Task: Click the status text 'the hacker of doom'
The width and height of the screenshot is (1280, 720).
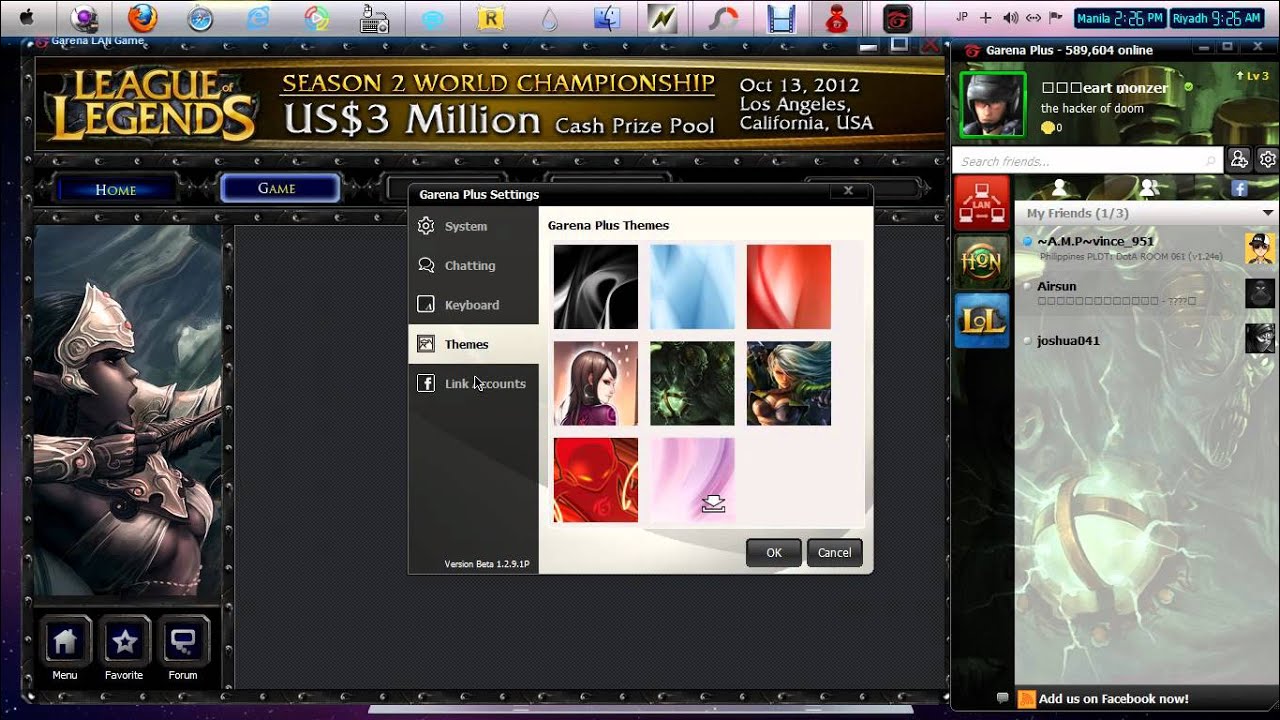Action: (1092, 108)
